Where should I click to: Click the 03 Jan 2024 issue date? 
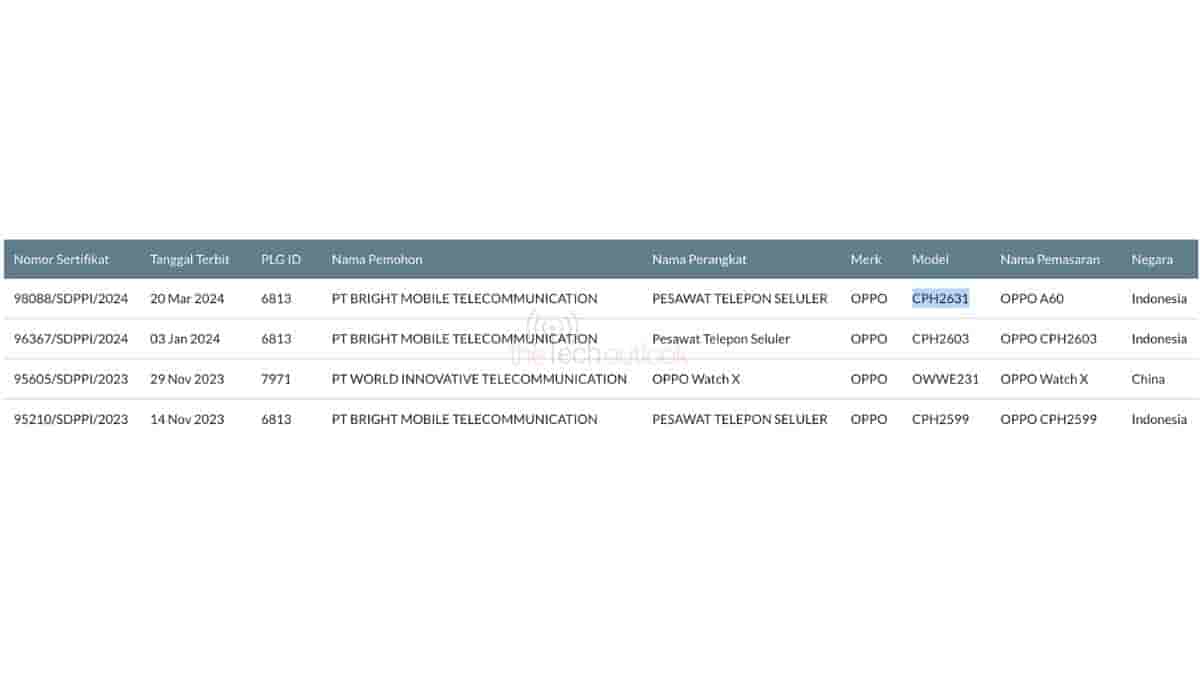185,339
